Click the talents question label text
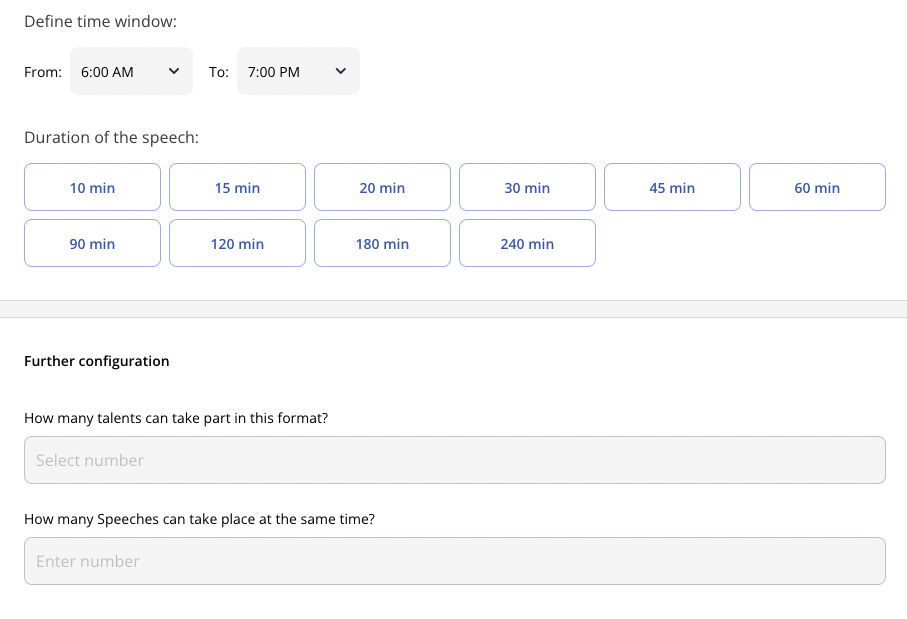This screenshot has width=907, height=619. coord(176,418)
